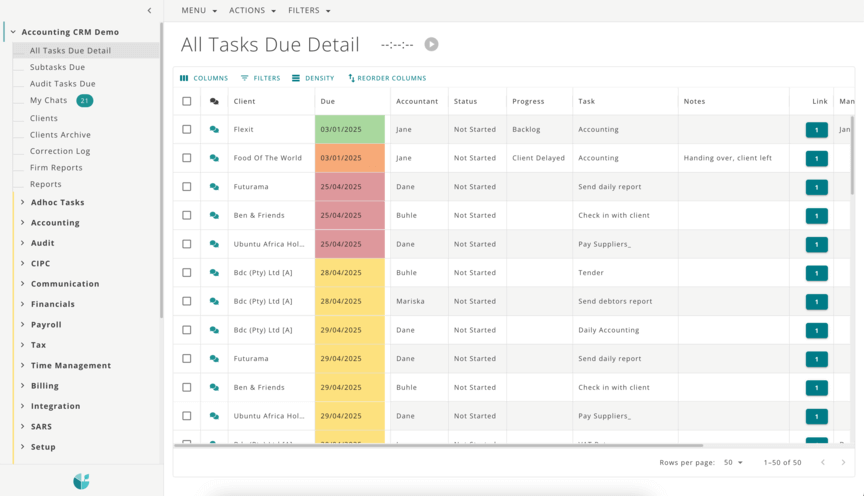Open the MENU dropdown in the top bar
This screenshot has width=864, height=496.
[199, 11]
